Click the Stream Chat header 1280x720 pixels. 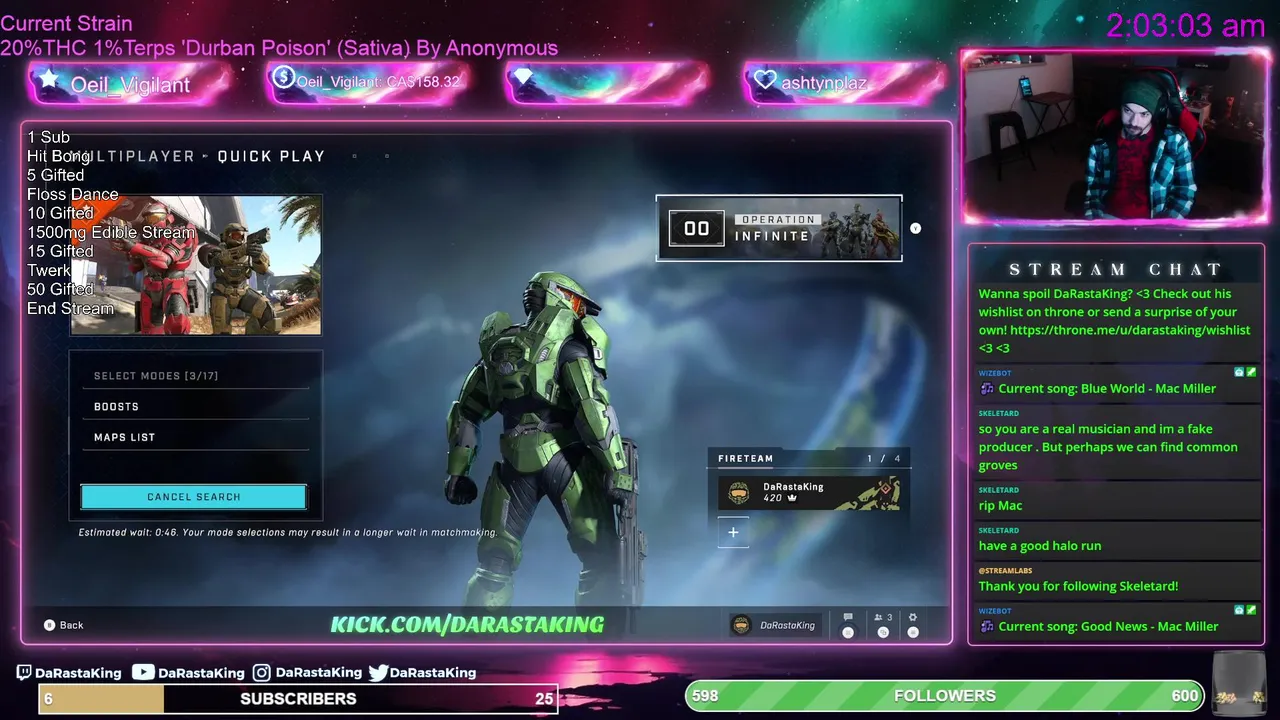pyautogui.click(x=1115, y=270)
